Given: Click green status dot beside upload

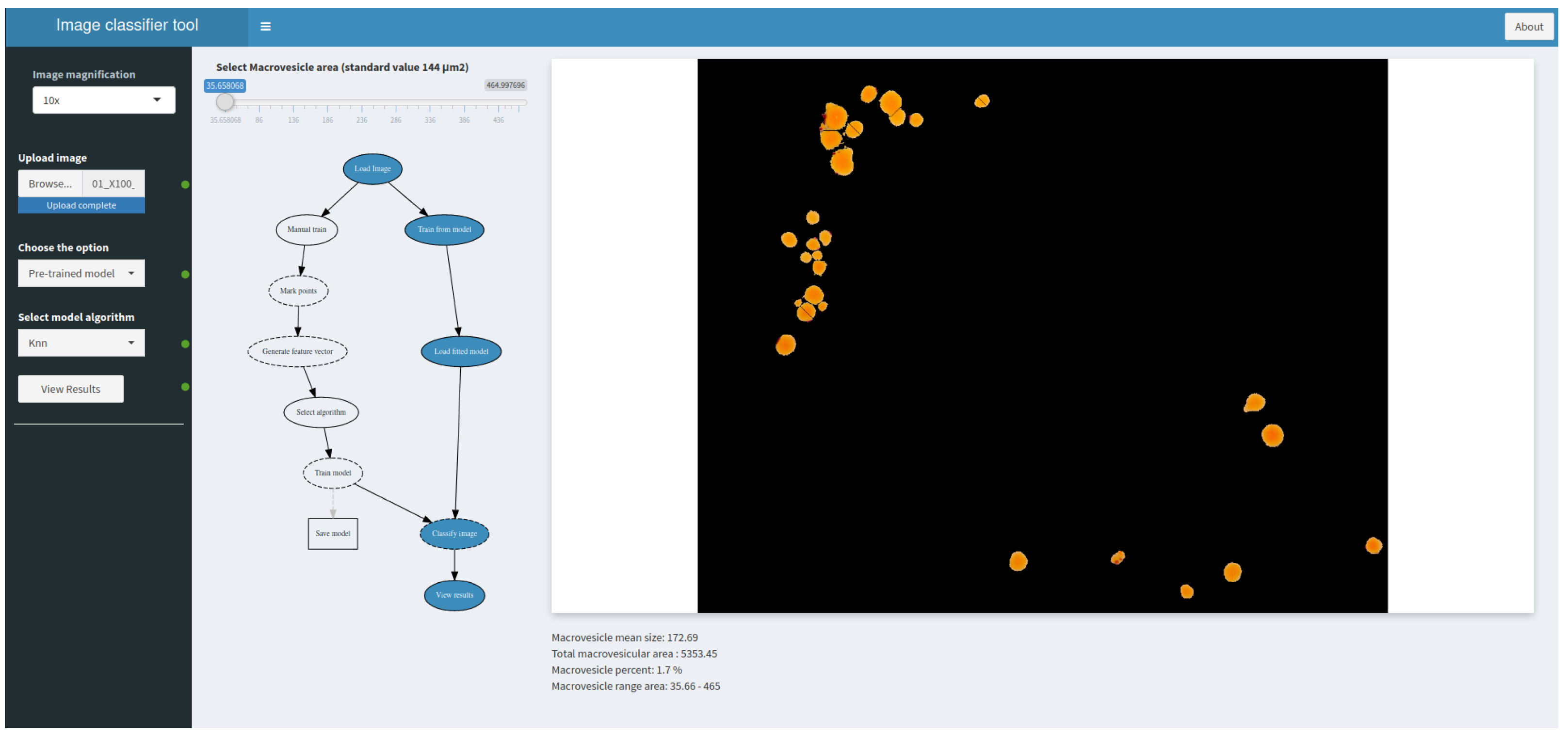Looking at the screenshot, I should coord(186,184).
